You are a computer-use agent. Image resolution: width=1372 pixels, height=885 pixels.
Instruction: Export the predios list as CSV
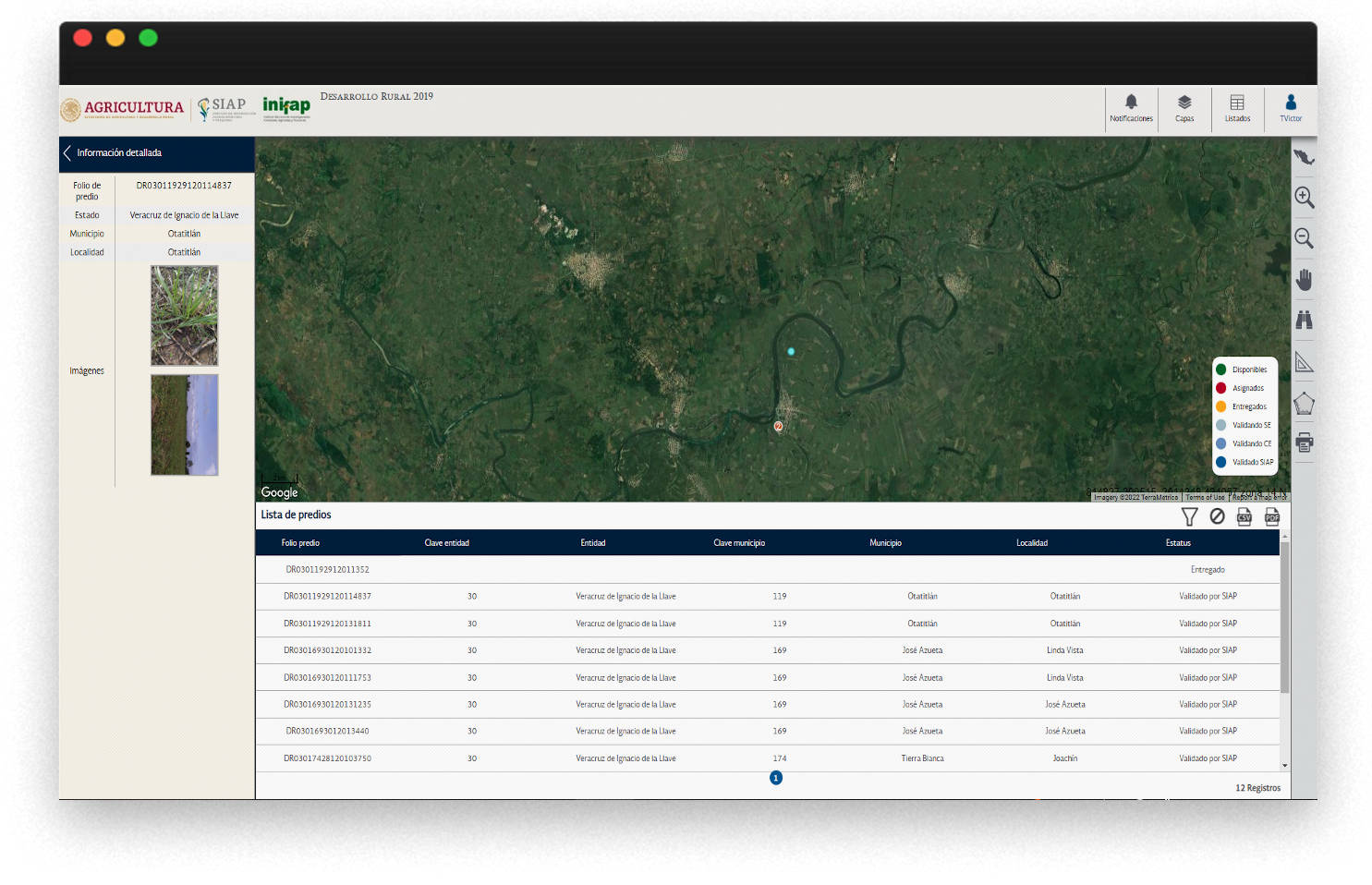[x=1245, y=516]
